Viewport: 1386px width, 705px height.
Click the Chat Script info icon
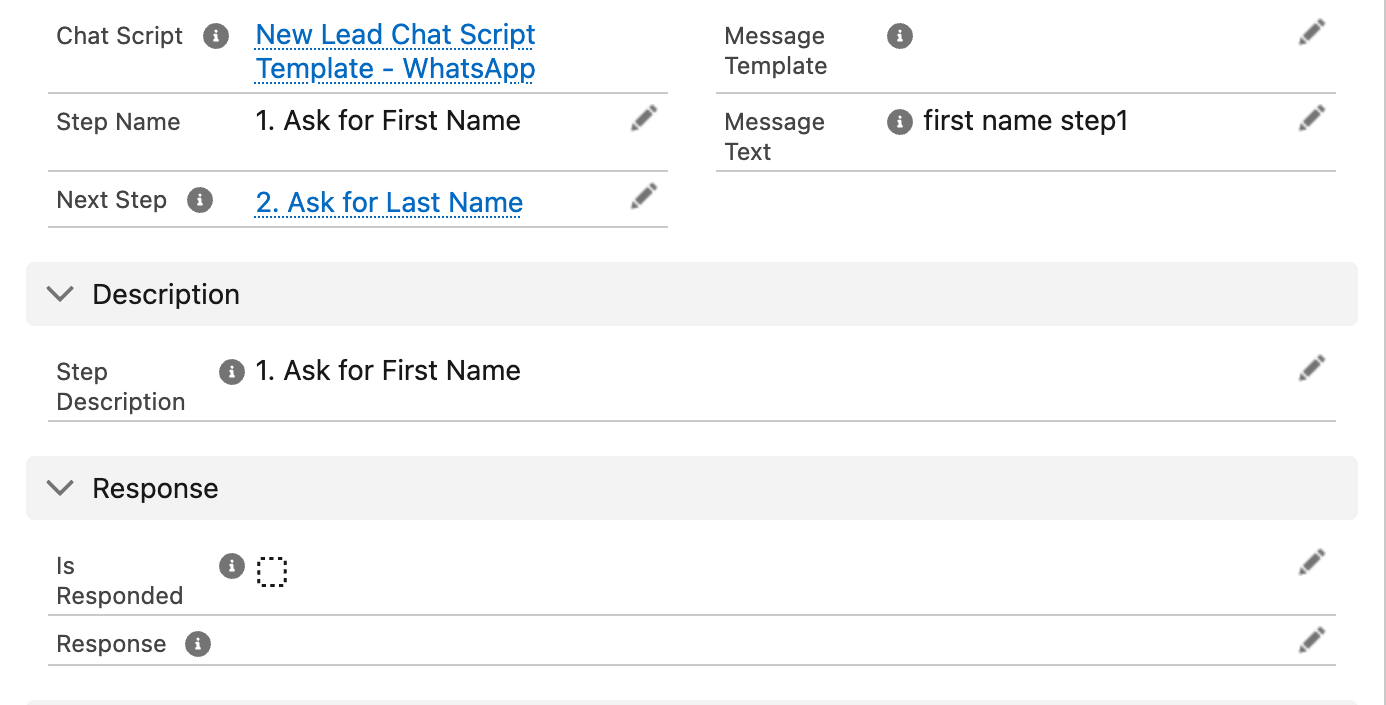215,36
